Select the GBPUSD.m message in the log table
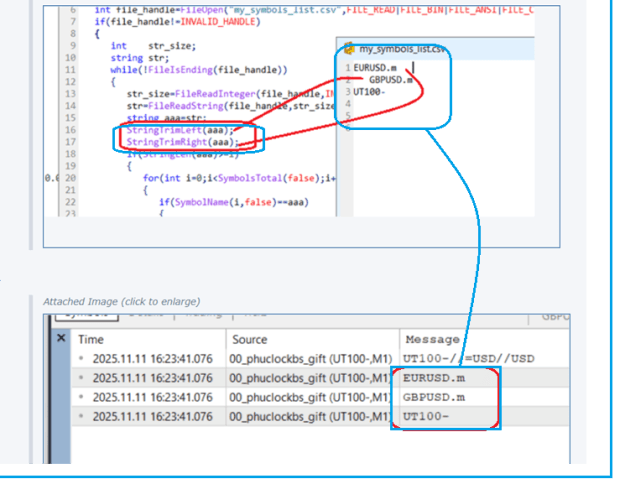 click(x=434, y=397)
